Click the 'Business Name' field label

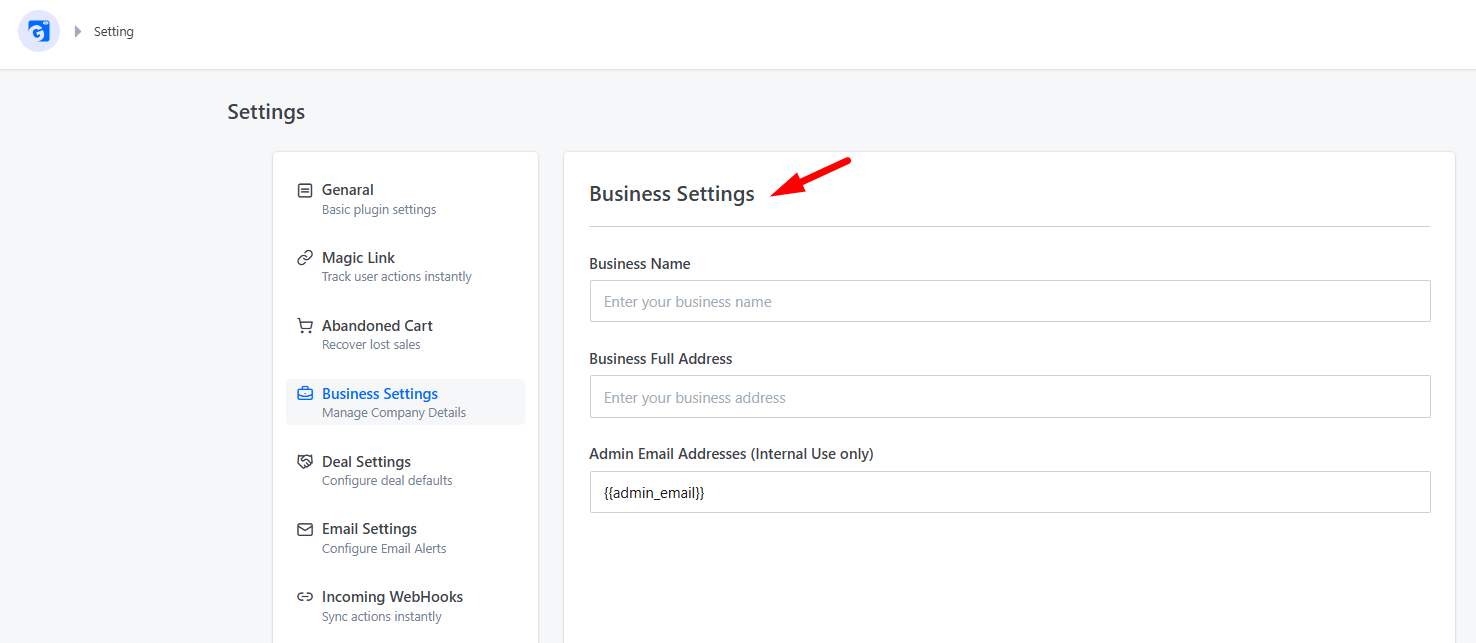[x=640, y=264]
